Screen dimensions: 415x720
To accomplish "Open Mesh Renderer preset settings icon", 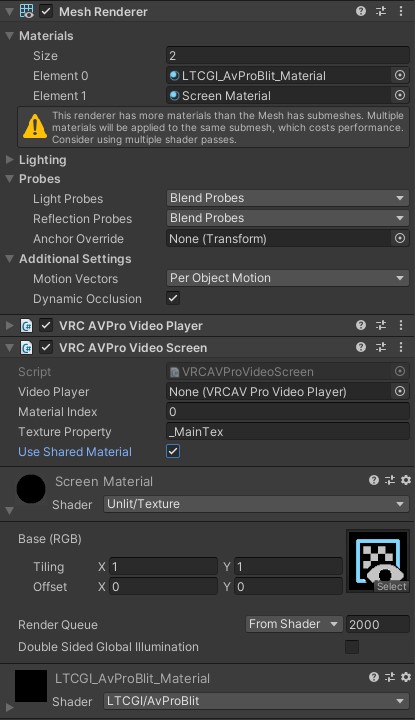I will click(381, 11).
